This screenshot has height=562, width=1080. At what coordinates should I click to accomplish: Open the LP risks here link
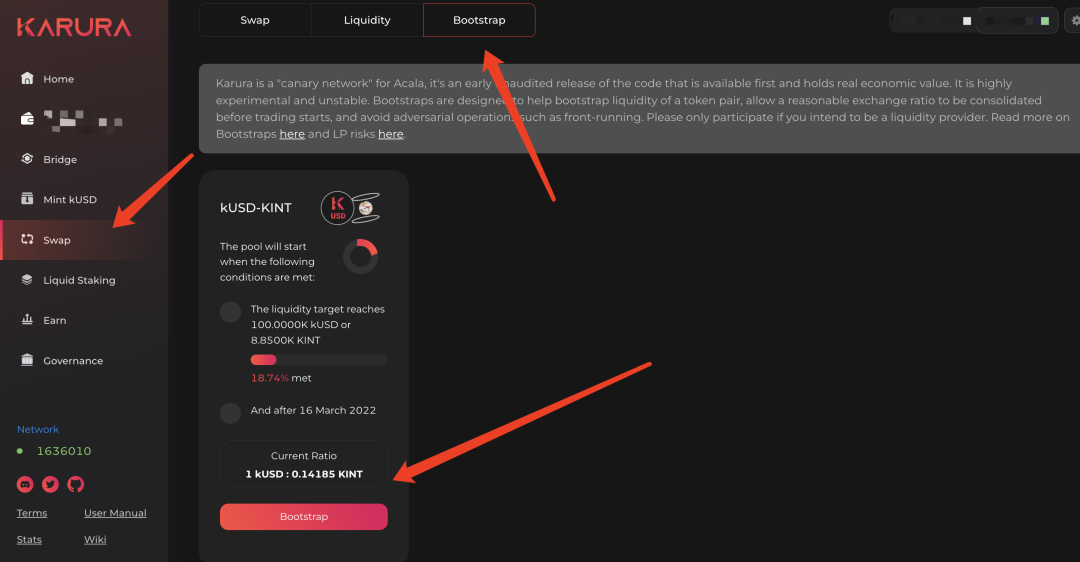pyautogui.click(x=391, y=134)
